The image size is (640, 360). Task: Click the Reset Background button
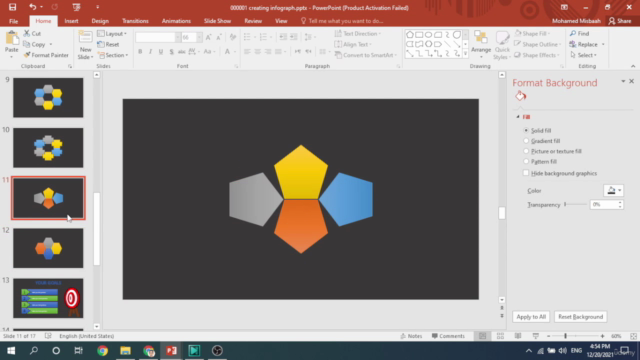(580, 317)
